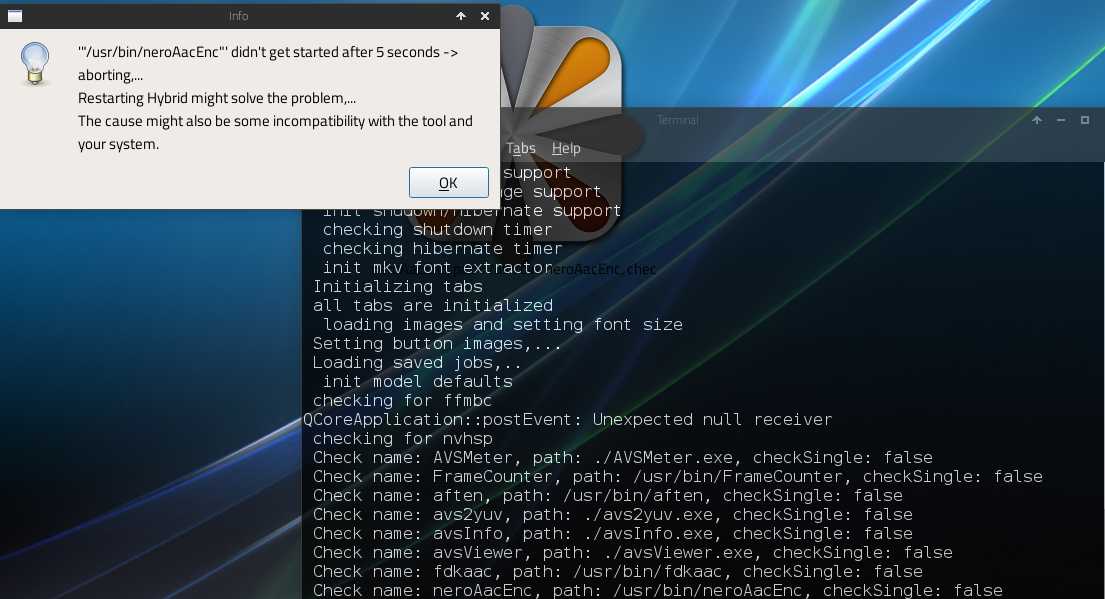Click the 'Restarting Hybrid might solve' message line

[x=217, y=98]
